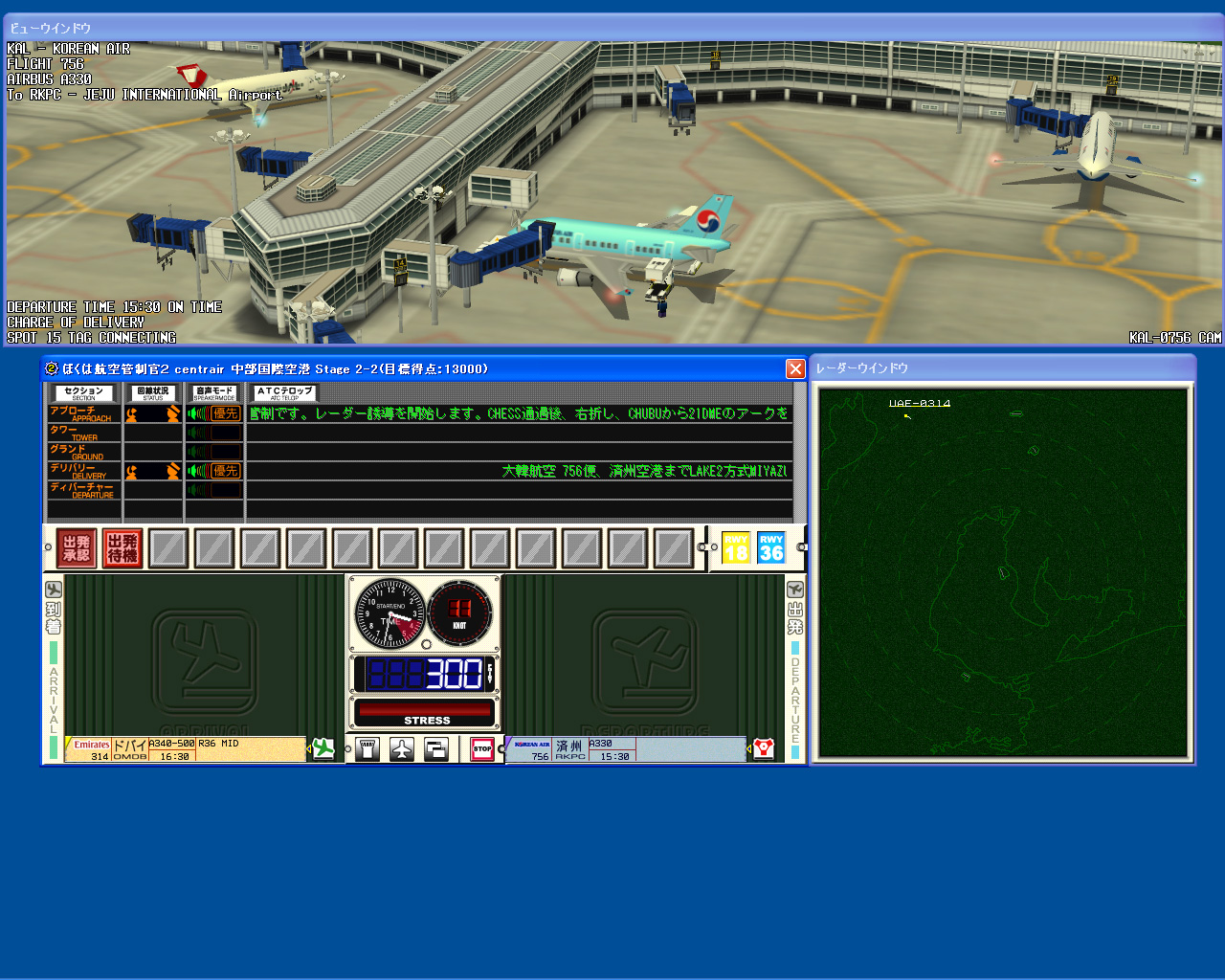Click "CHARGE OF DELIVERY" text in view window
This screenshot has width=1225, height=980.
76,323
